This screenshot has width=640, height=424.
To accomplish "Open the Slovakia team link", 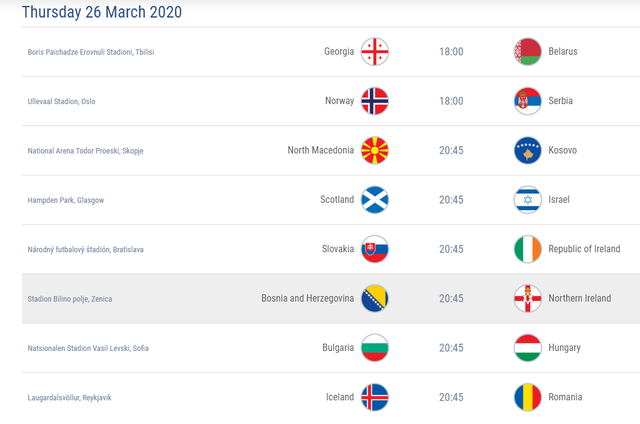I will coord(338,249).
